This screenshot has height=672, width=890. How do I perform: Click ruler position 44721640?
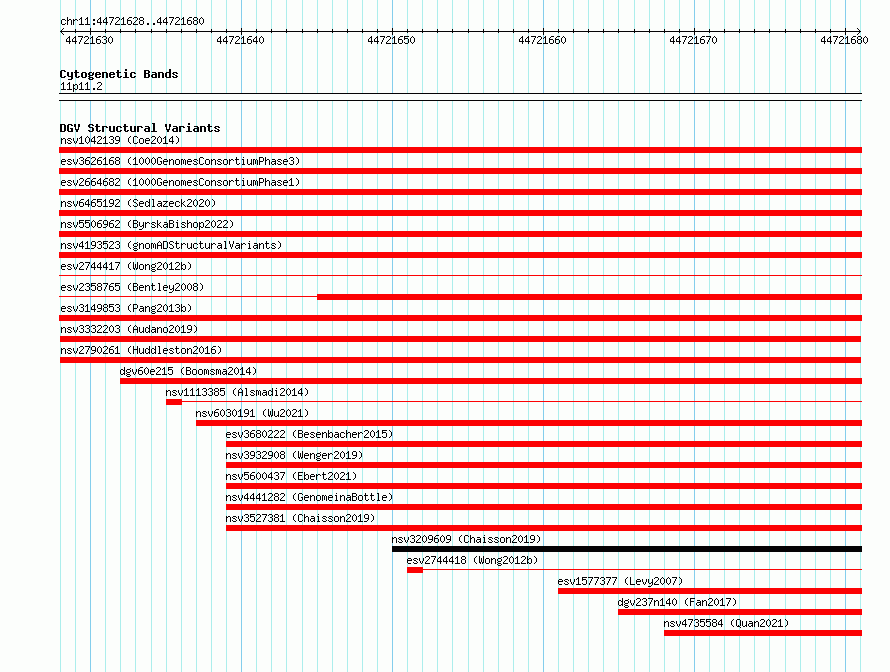pos(240,40)
